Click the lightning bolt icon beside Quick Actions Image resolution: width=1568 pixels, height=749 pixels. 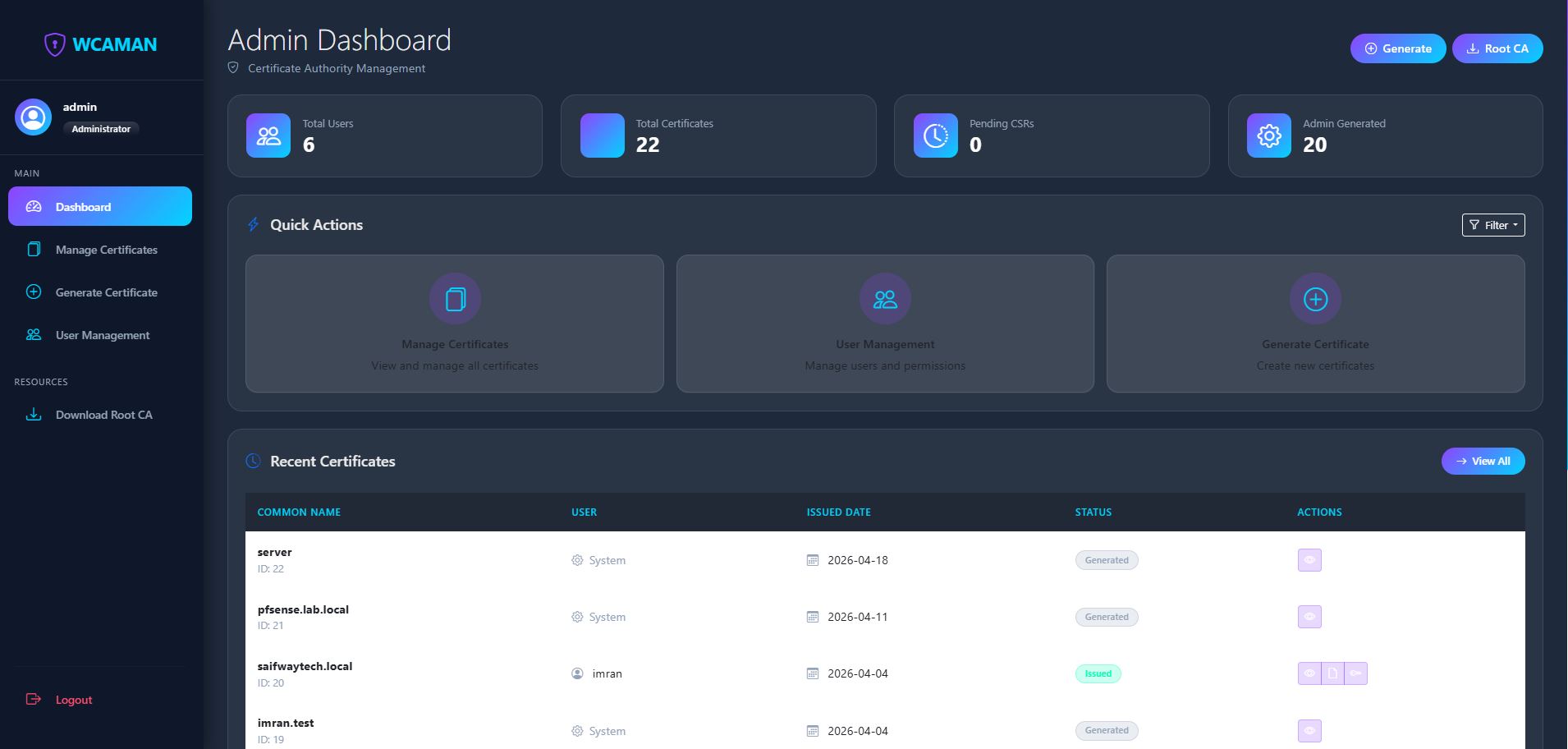(254, 225)
